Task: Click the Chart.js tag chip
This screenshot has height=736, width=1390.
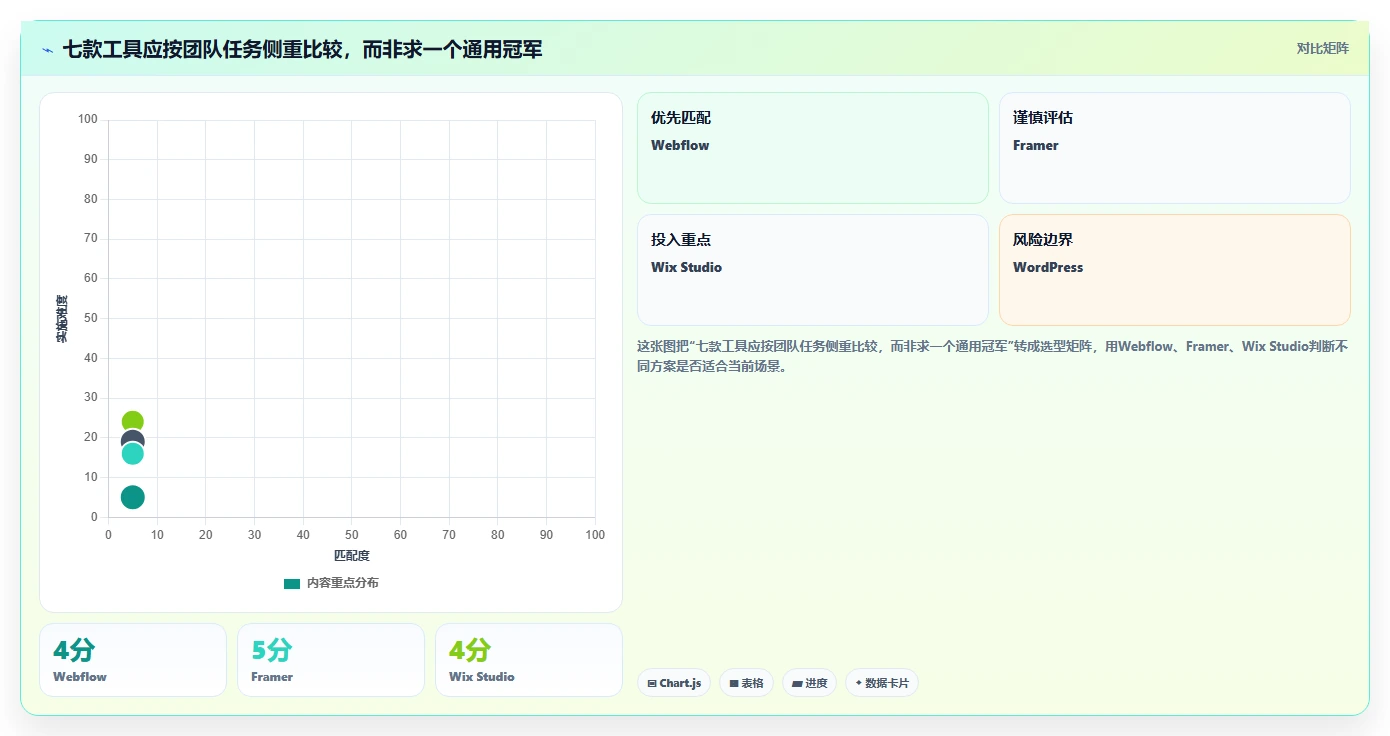Action: pyautogui.click(x=674, y=683)
